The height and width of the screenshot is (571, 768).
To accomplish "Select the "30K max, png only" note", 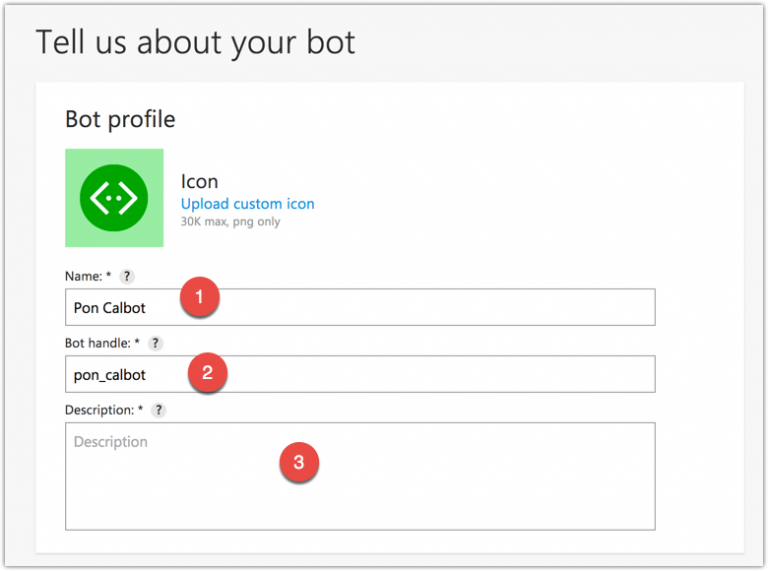I will coord(230,222).
